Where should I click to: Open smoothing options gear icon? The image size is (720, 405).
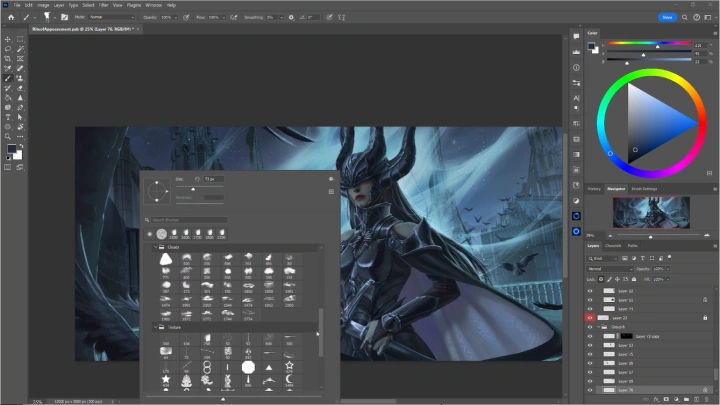291,17
